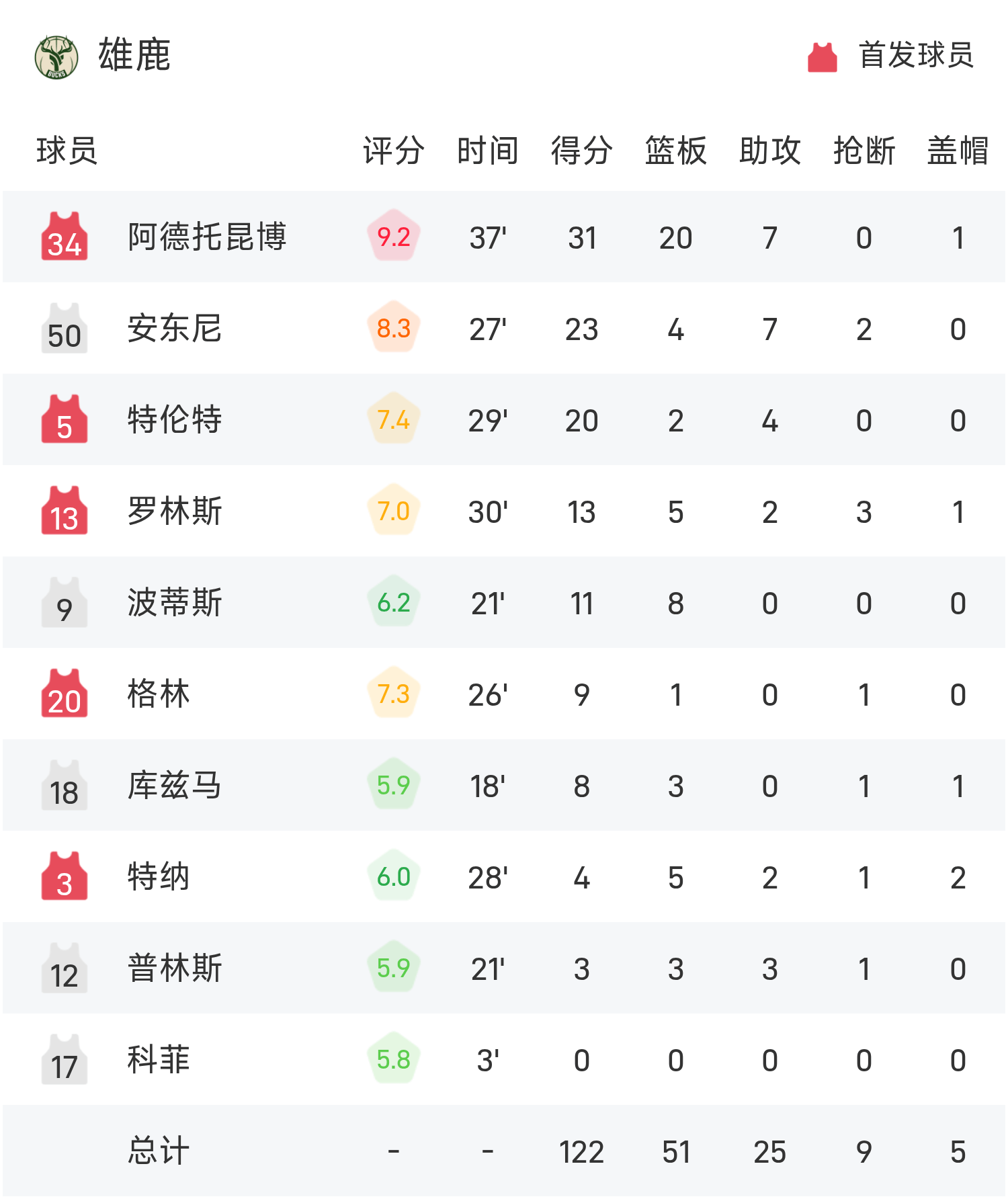The width and height of the screenshot is (1008, 1199).
Task: Sort by the 得分 column header
Action: click(581, 151)
